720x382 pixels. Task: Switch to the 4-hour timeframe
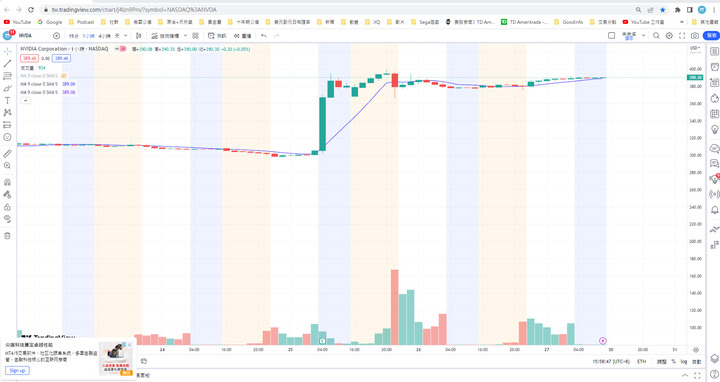[x=104, y=35]
